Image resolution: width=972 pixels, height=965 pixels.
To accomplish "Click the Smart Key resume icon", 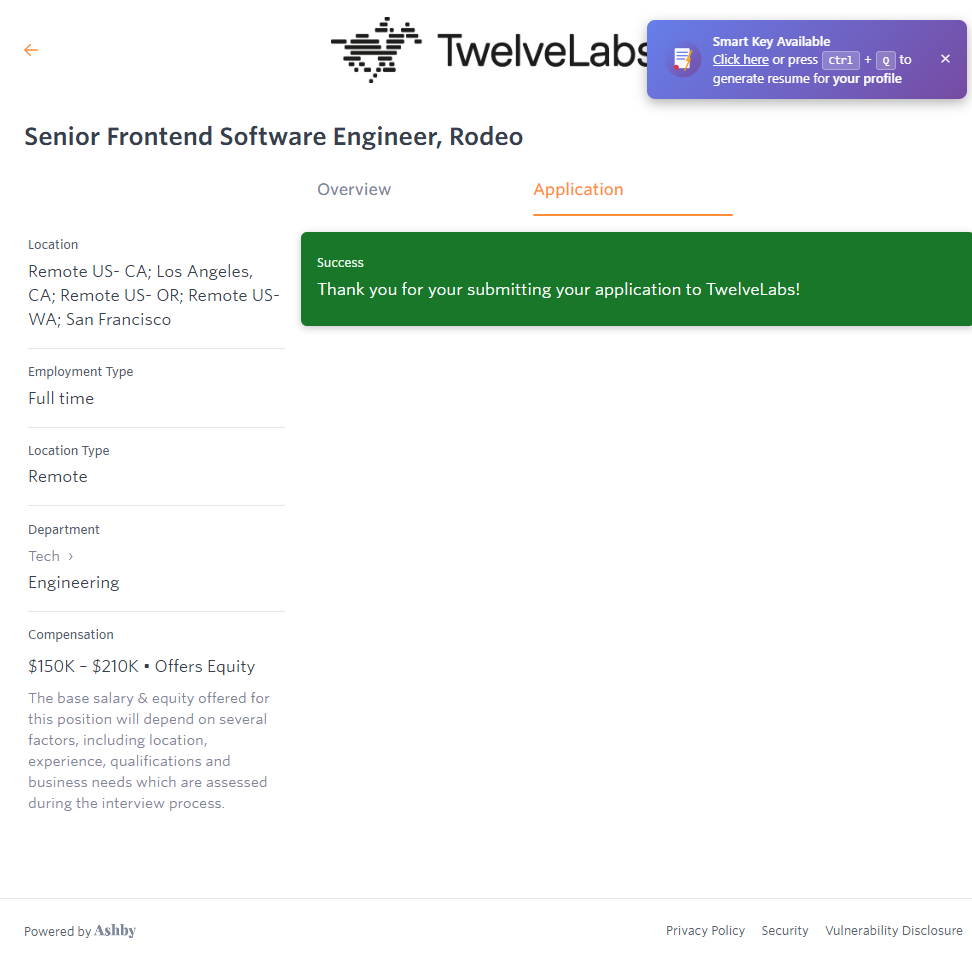I will click(684, 59).
